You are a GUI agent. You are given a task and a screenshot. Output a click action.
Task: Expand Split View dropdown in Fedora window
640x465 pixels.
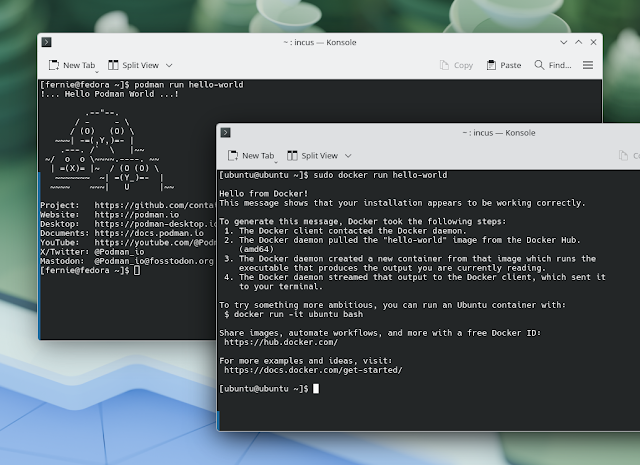coord(169,65)
